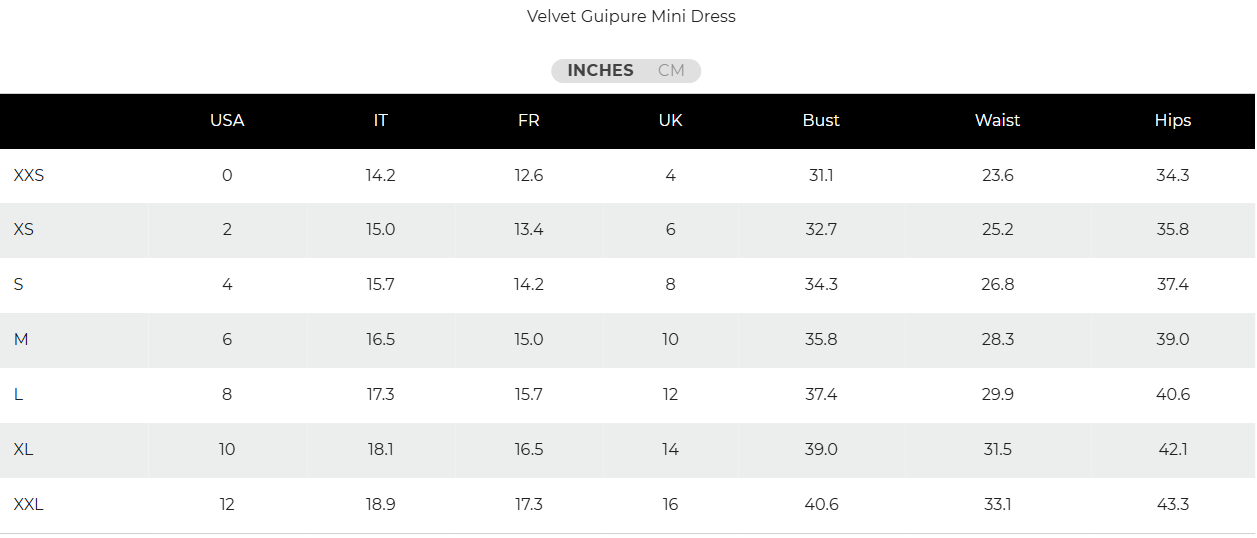Image resolution: width=1257 pixels, height=538 pixels.
Task: Click the Waist column header
Action: pos(997,120)
